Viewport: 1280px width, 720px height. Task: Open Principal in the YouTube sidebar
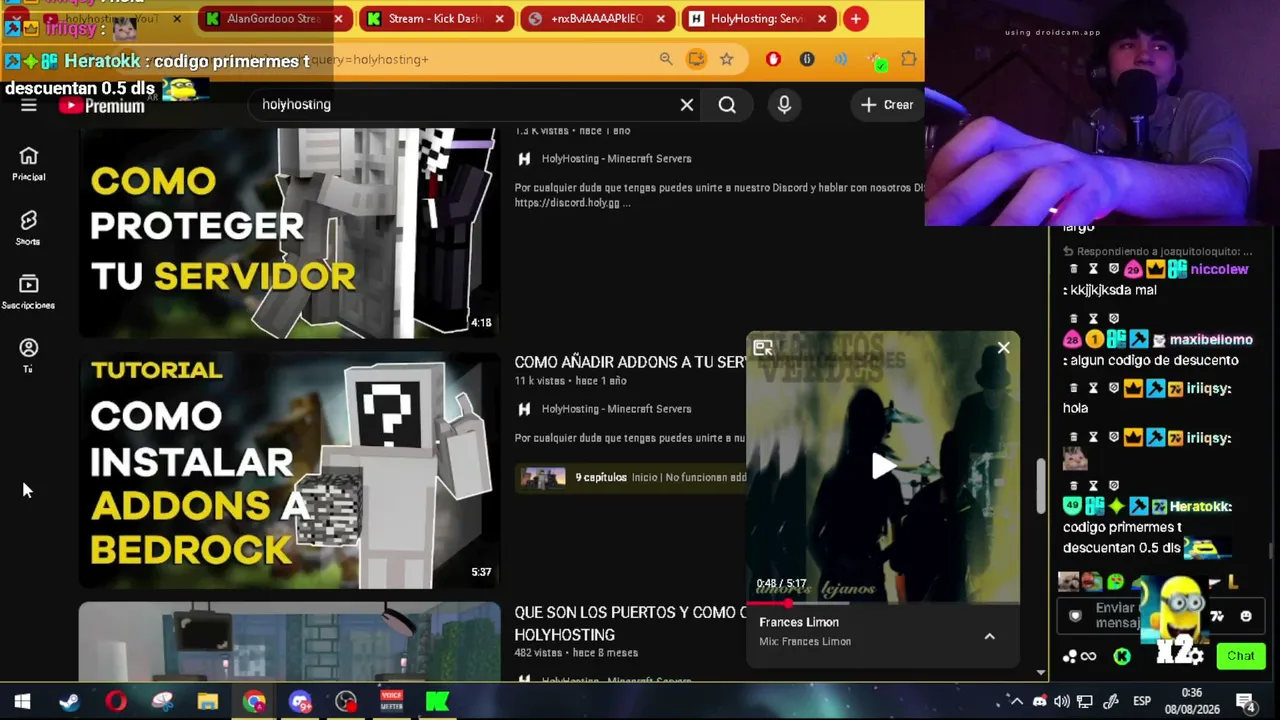[28, 164]
